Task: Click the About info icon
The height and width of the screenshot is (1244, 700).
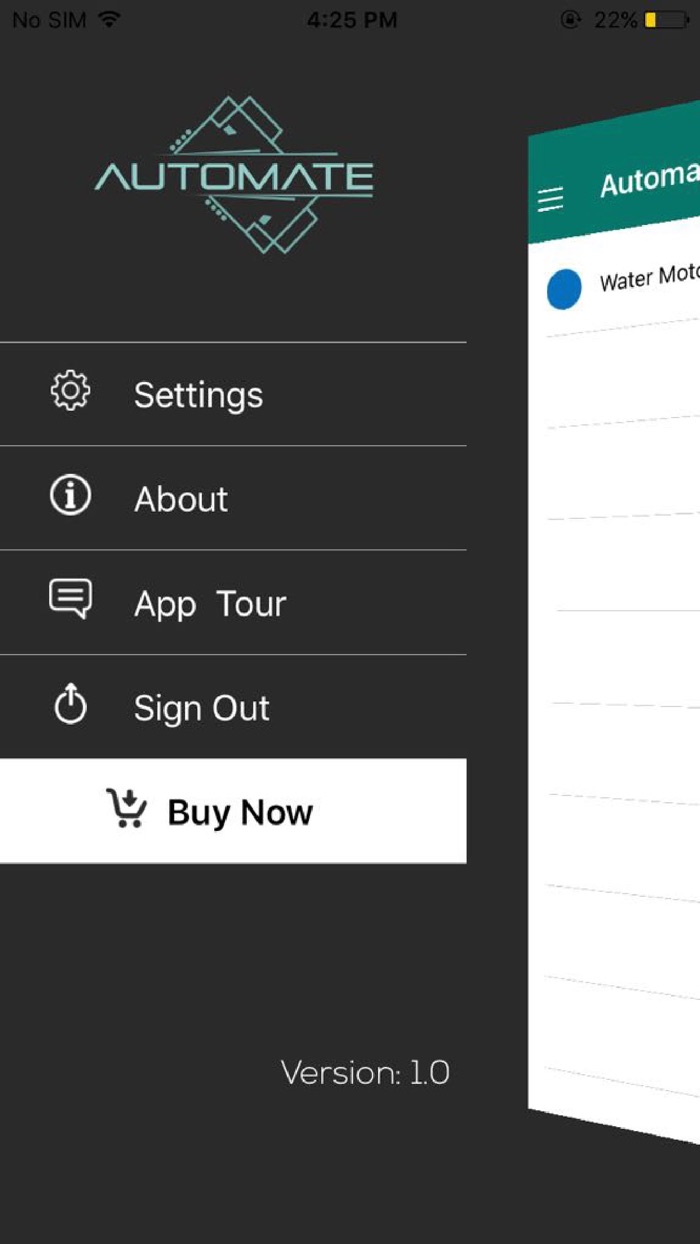Action: coord(69,497)
